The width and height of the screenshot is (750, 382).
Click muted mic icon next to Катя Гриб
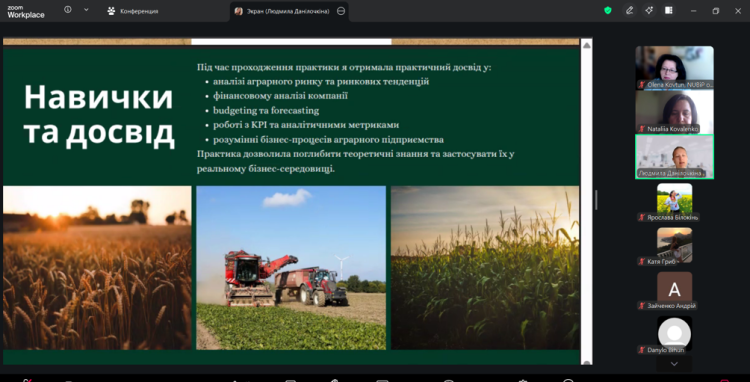pos(642,262)
